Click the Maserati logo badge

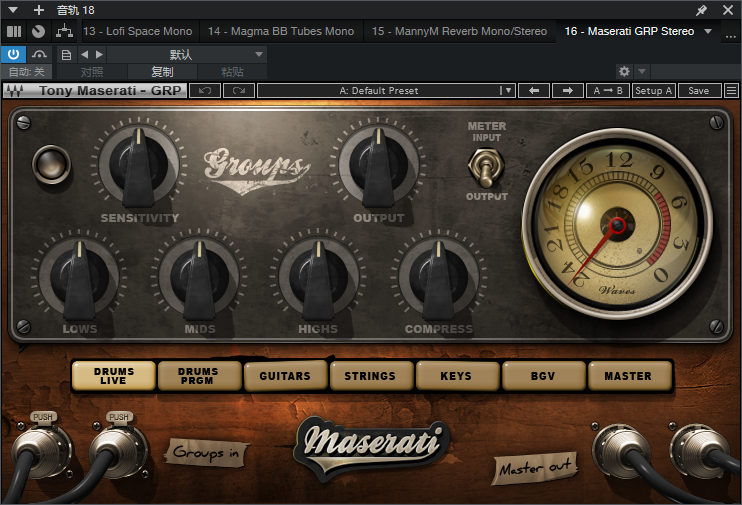point(372,447)
